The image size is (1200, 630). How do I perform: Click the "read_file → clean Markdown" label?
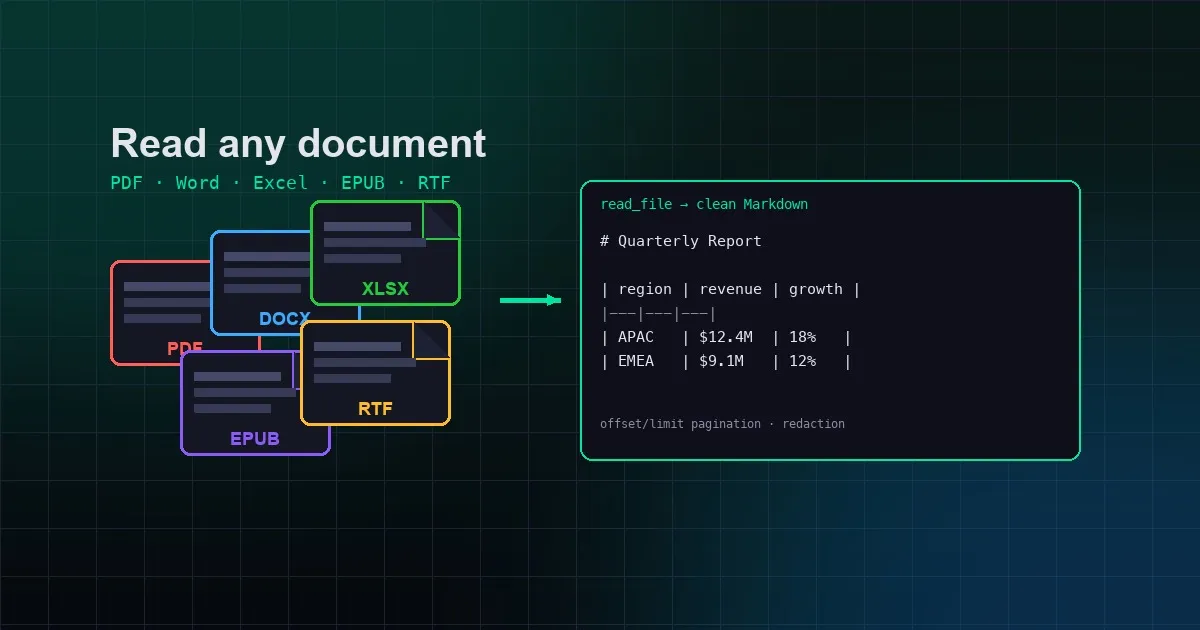pos(704,204)
